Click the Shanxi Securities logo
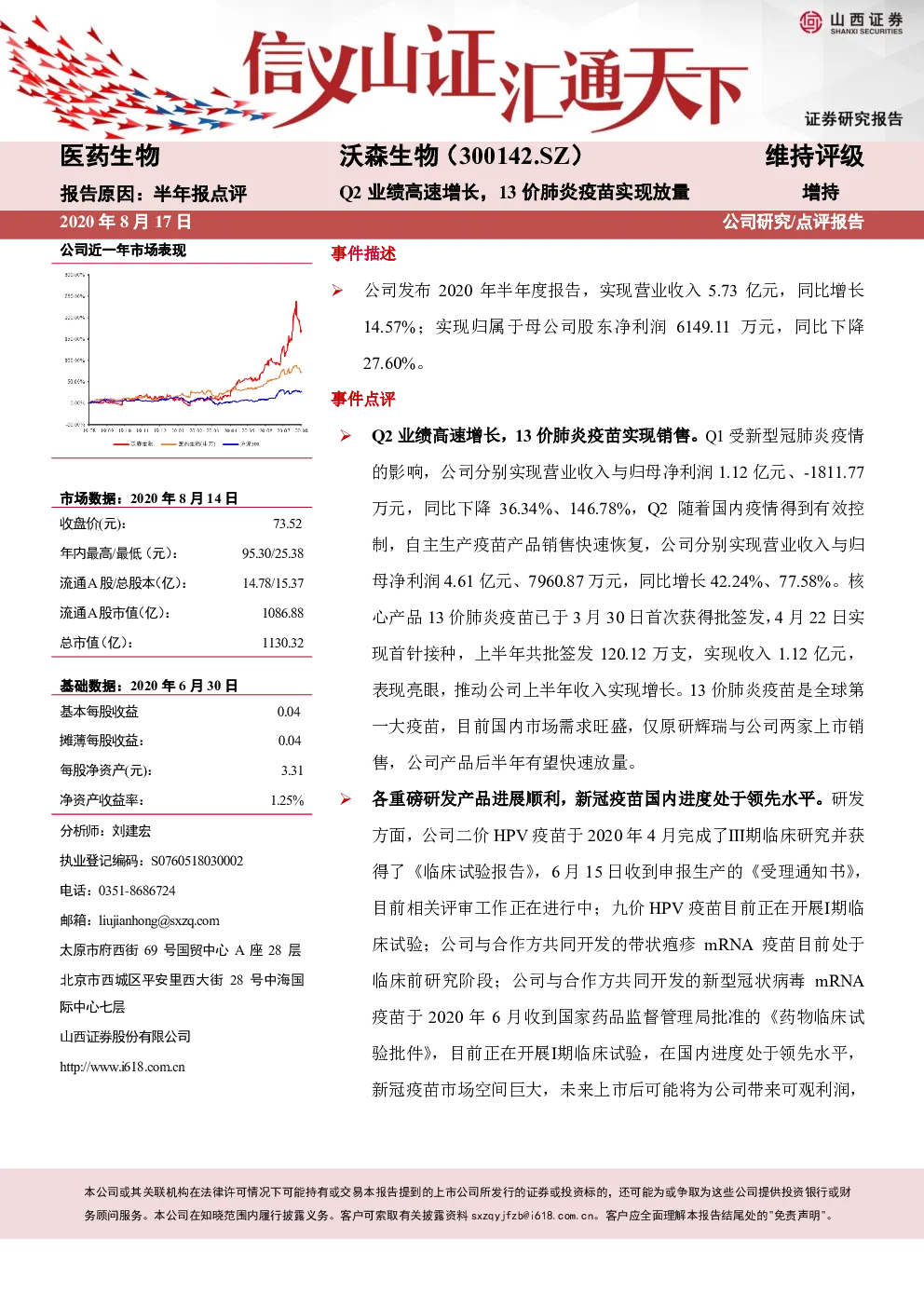924x1307 pixels. (851, 22)
